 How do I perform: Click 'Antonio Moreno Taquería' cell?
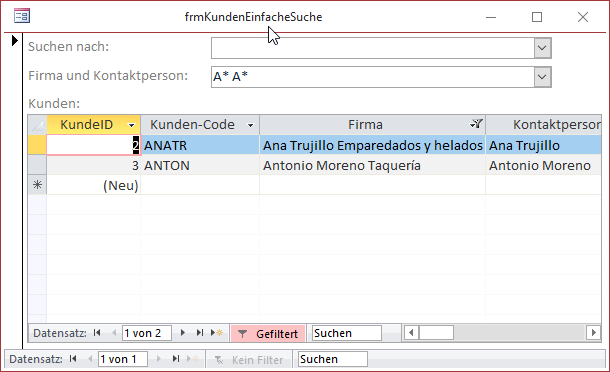[372, 165]
